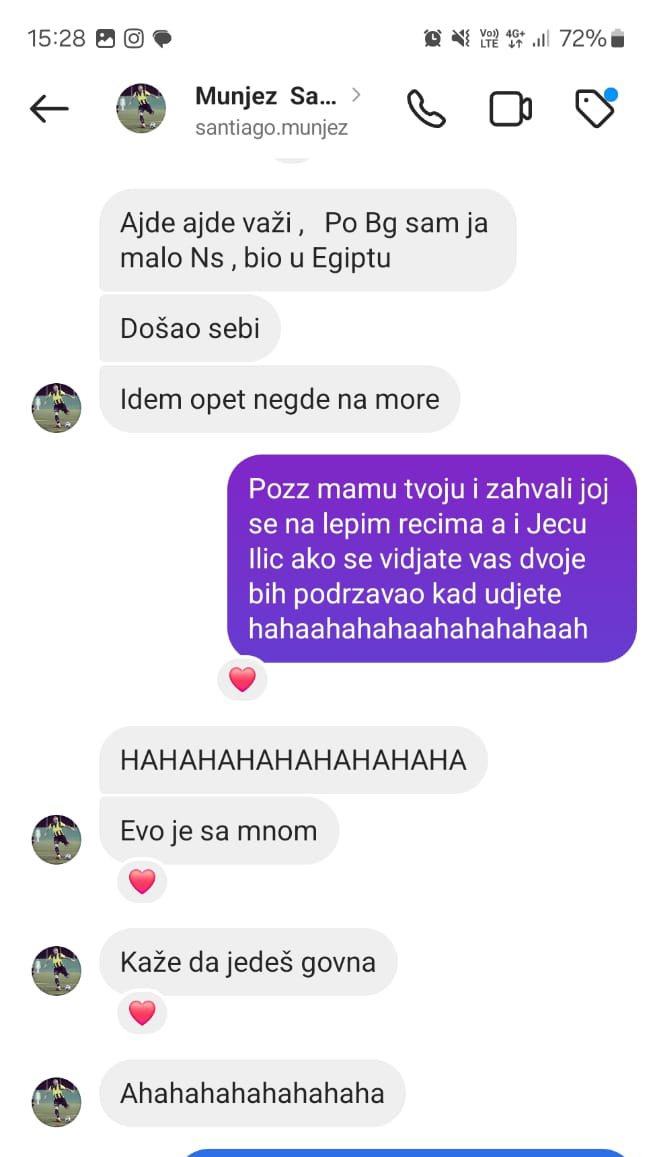Viewport: 650px width, 1157px height.
Task: Select the purple 'Pozz mamu tvoju' message bubble
Action: (432, 558)
